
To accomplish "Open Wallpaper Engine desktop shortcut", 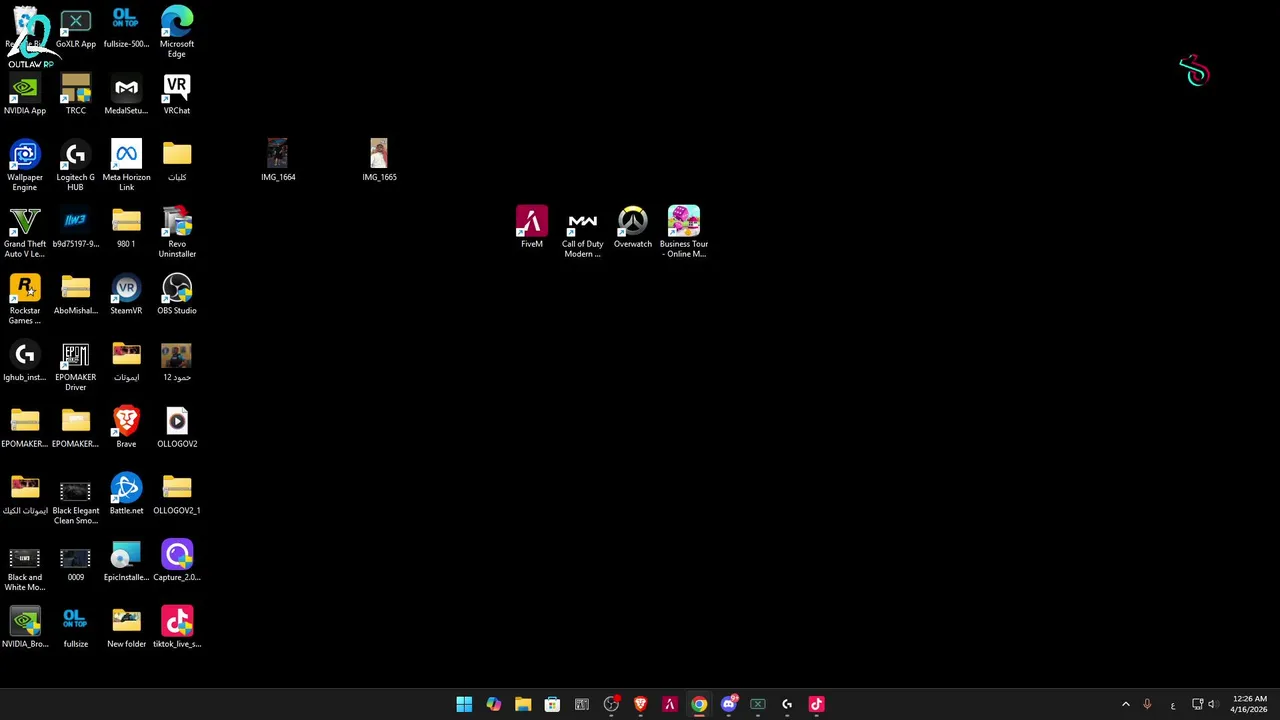I will coord(25,166).
